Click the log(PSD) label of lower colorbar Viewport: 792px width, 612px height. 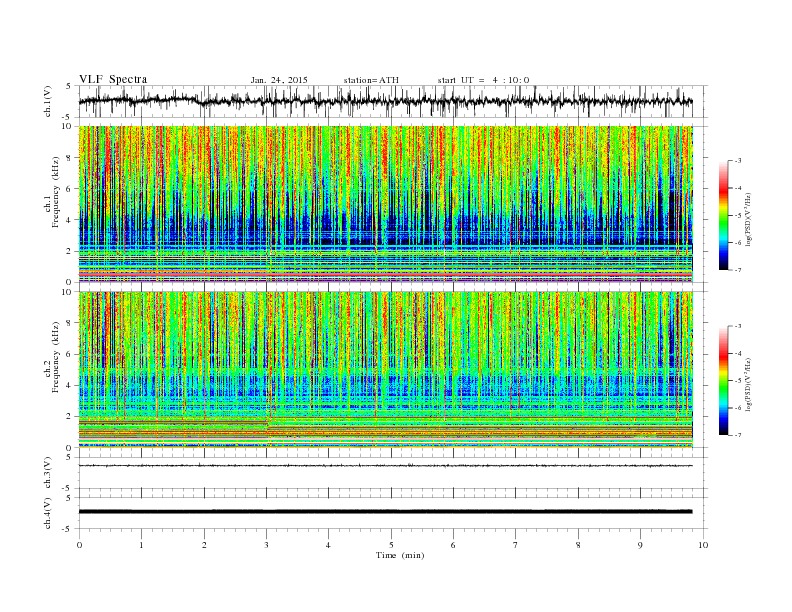click(749, 384)
